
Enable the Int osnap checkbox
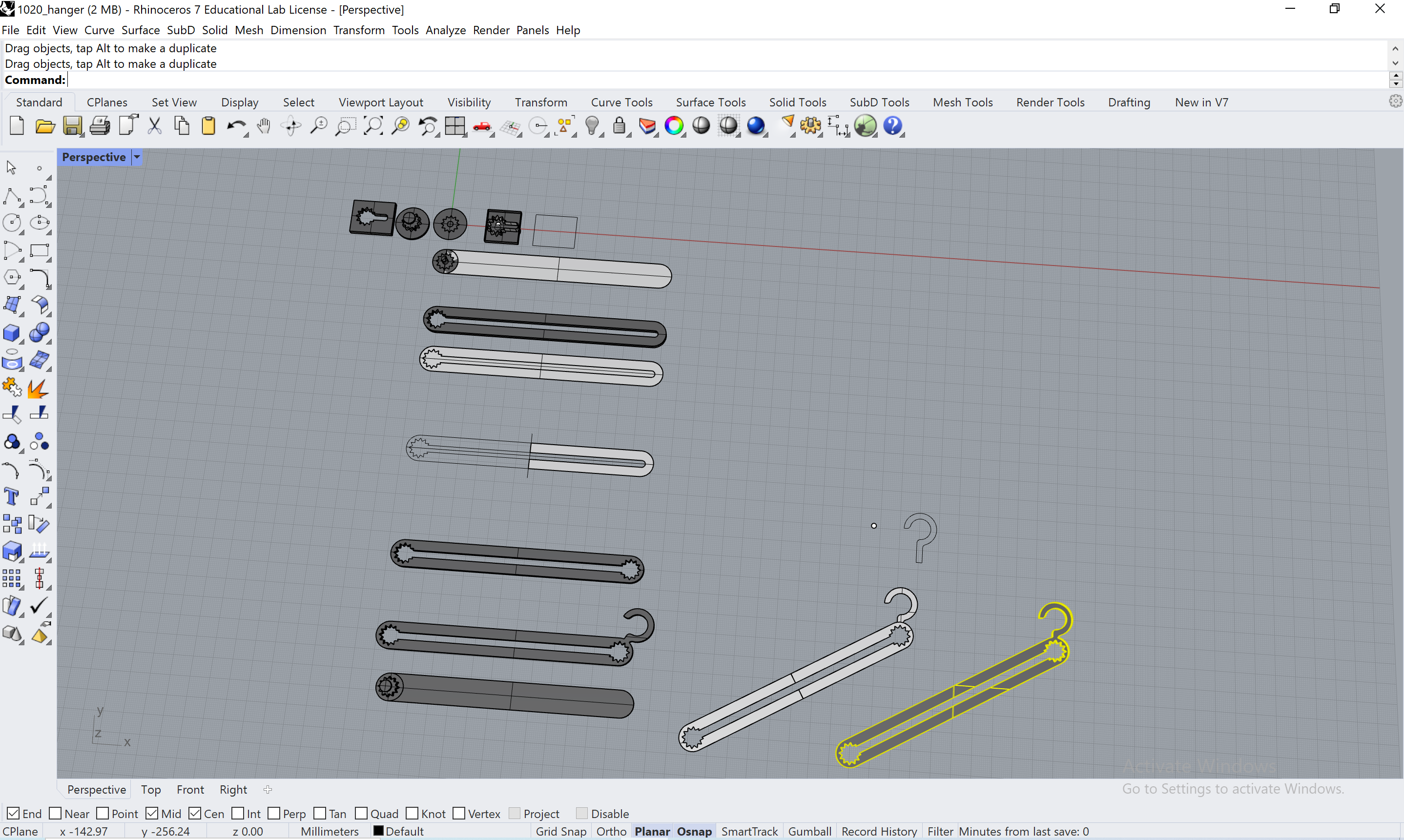point(238,813)
